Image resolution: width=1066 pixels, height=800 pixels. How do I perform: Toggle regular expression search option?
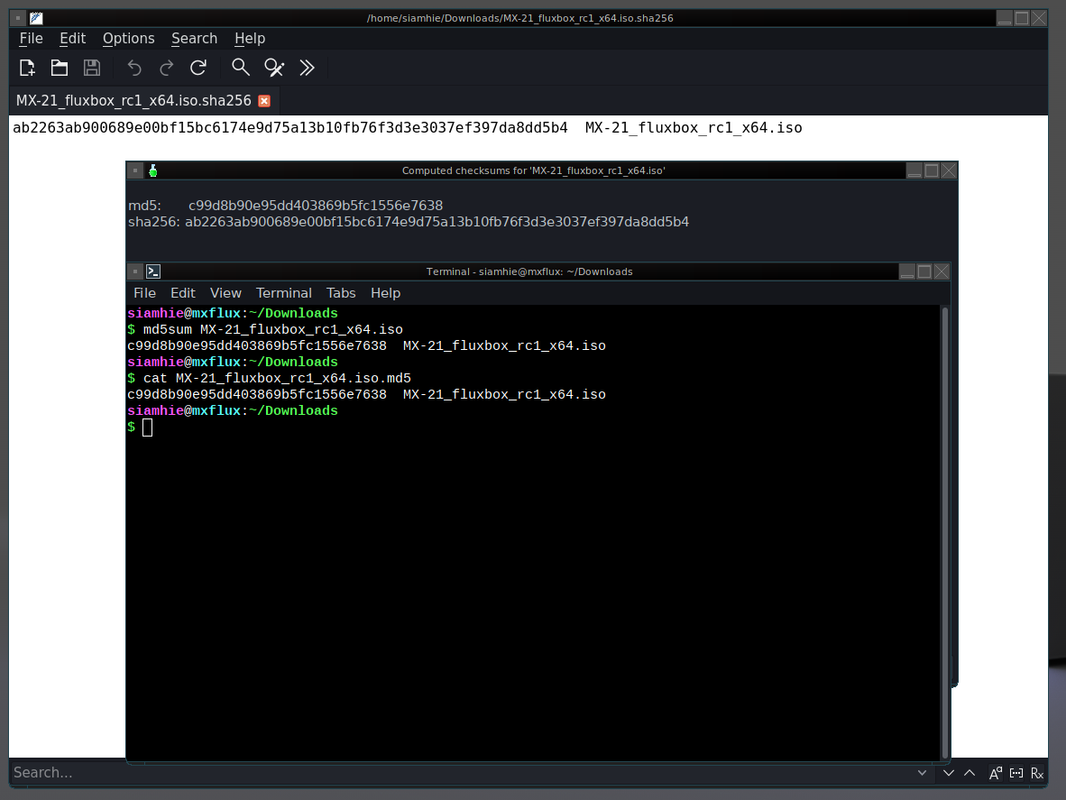[1037, 773]
